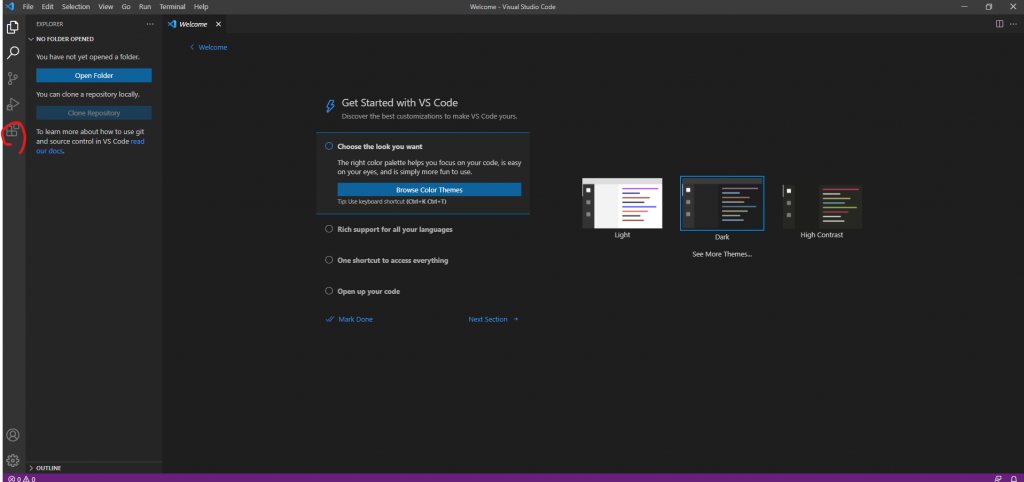Image resolution: width=1024 pixels, height=482 pixels.
Task: Click errors and warnings count in status bar
Action: (22, 479)
